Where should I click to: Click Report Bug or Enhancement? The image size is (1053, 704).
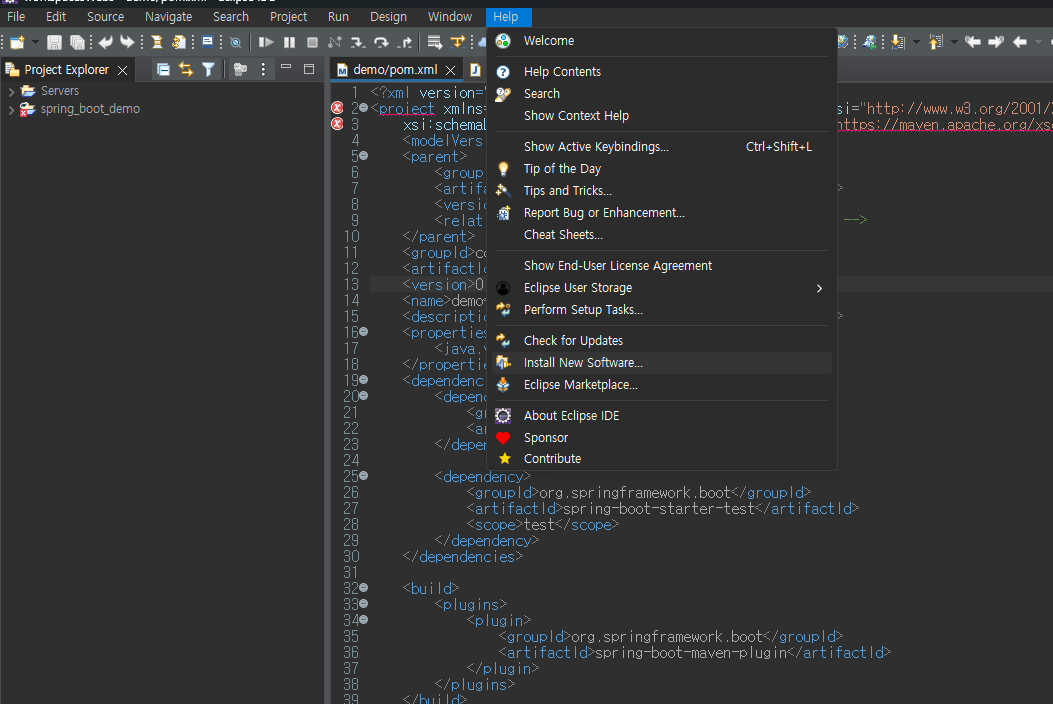pyautogui.click(x=662, y=212)
